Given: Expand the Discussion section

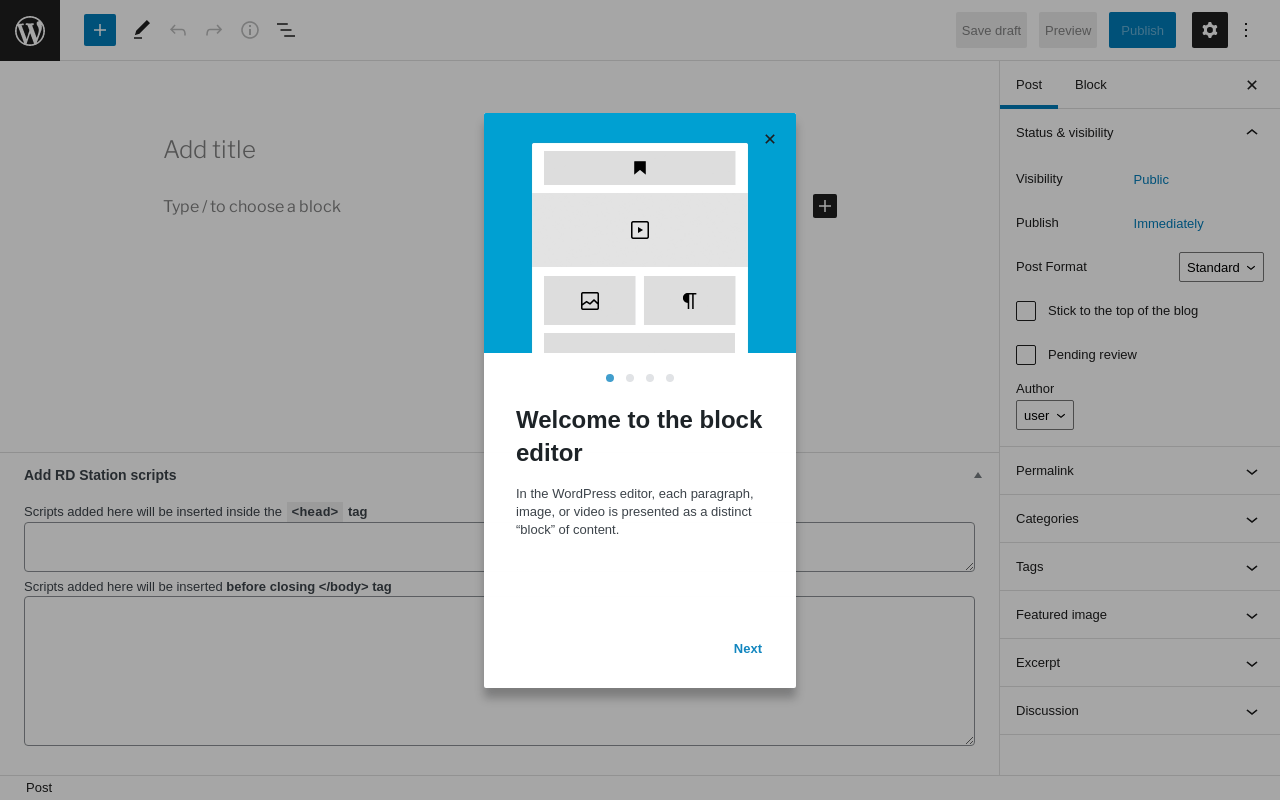Looking at the screenshot, I should (x=1140, y=711).
